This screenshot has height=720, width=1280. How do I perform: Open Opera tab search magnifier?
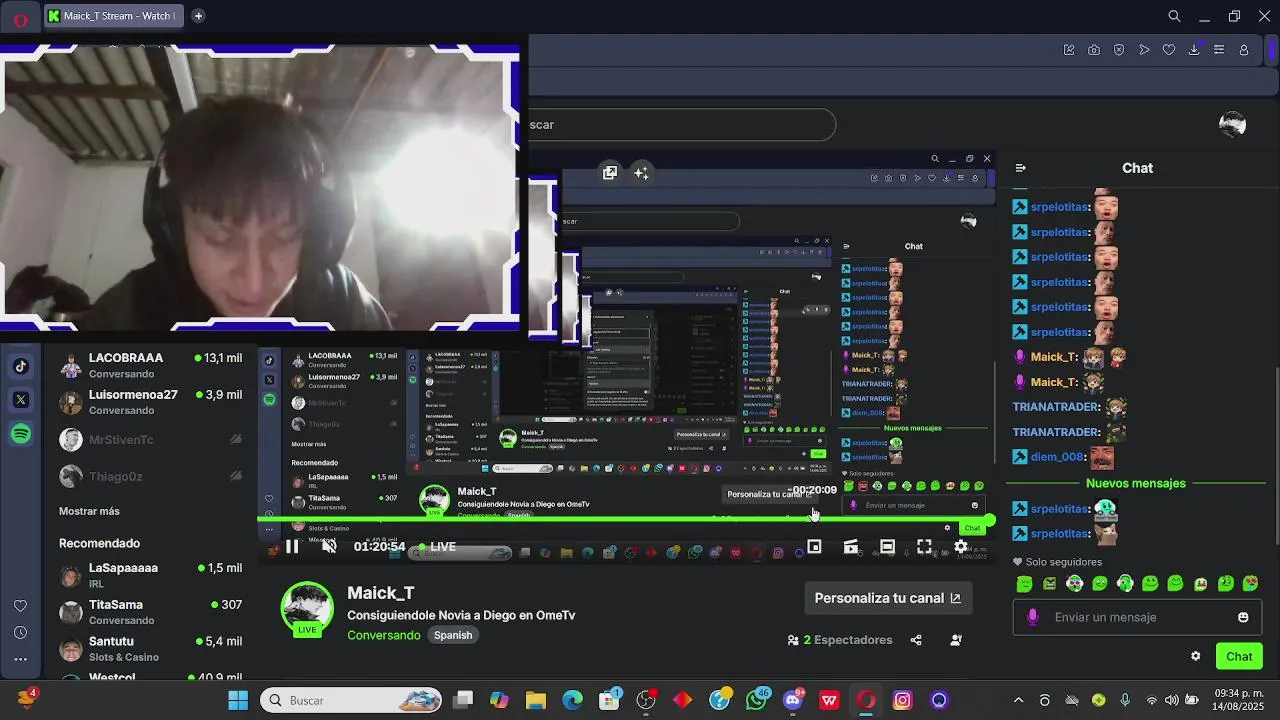click(1175, 16)
